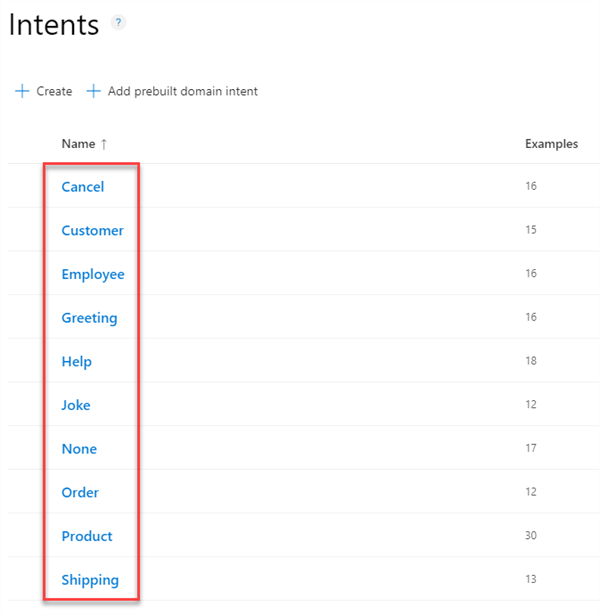Screen dimensions: 600x615
Task: Open the Cancel intent
Action: (83, 187)
